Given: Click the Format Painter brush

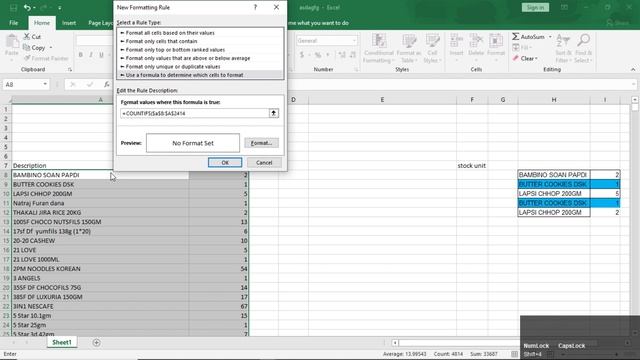Looking at the screenshot, I should point(27,58).
